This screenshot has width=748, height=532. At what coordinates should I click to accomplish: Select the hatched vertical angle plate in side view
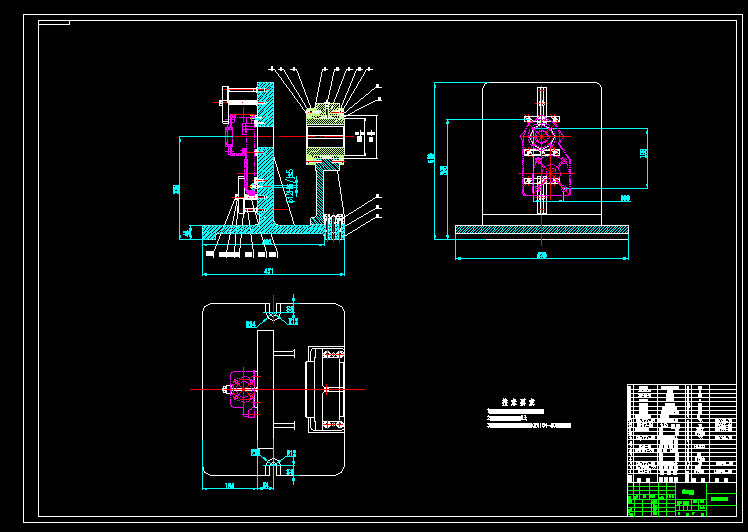click(266, 155)
